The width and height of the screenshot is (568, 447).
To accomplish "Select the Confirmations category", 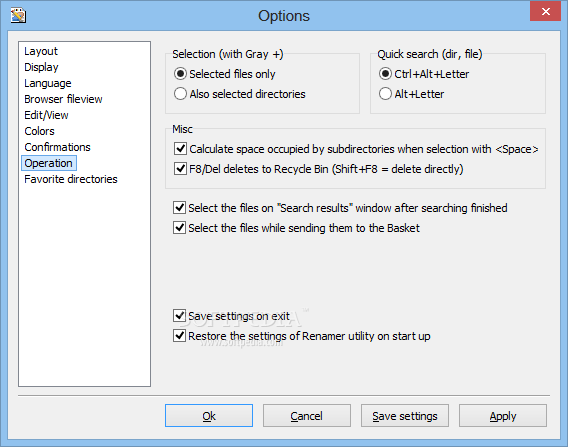I will (x=57, y=147).
